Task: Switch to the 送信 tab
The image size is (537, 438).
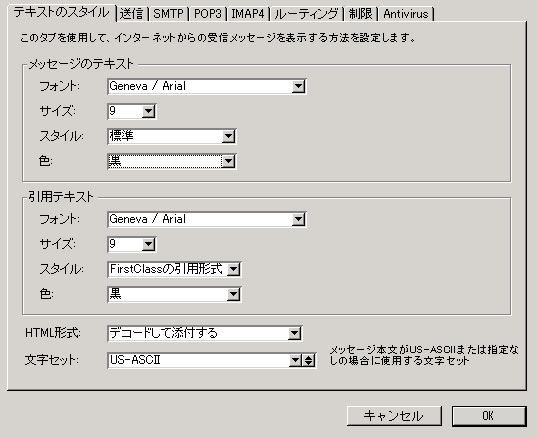Action: tap(132, 14)
